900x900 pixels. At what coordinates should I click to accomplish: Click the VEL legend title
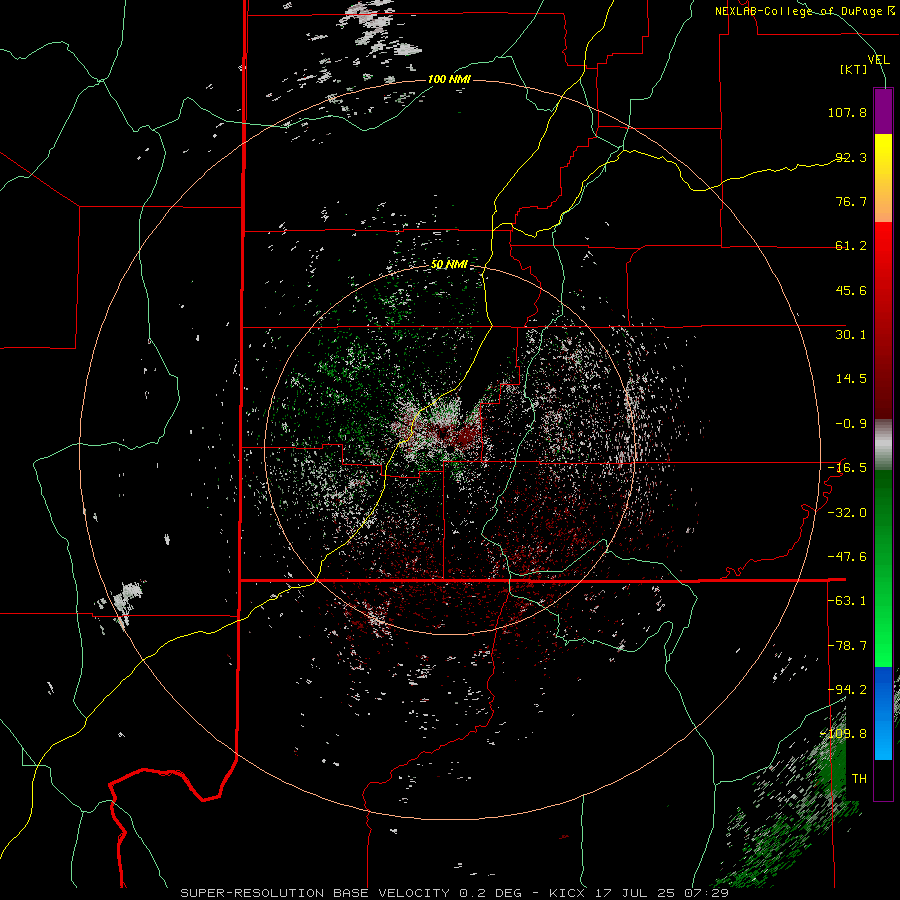tap(878, 59)
